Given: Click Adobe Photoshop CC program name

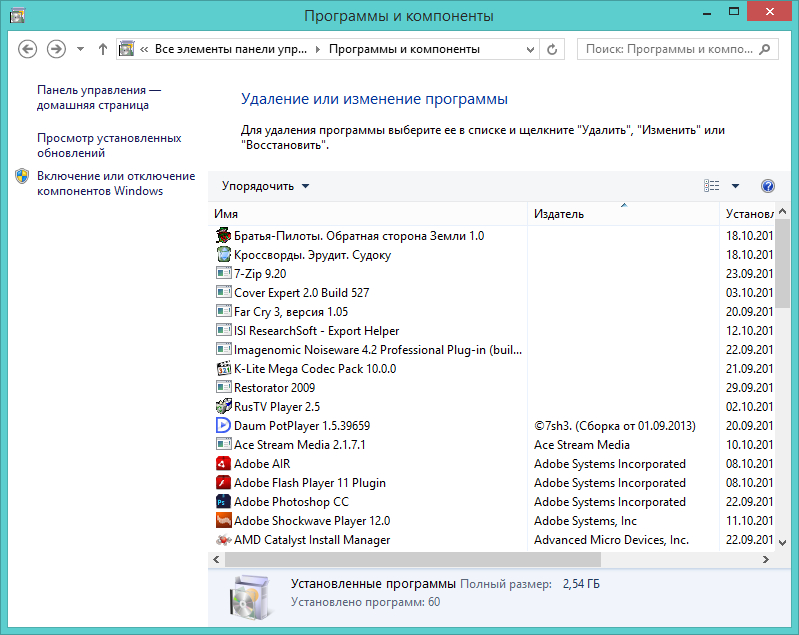Looking at the screenshot, I should 291,502.
